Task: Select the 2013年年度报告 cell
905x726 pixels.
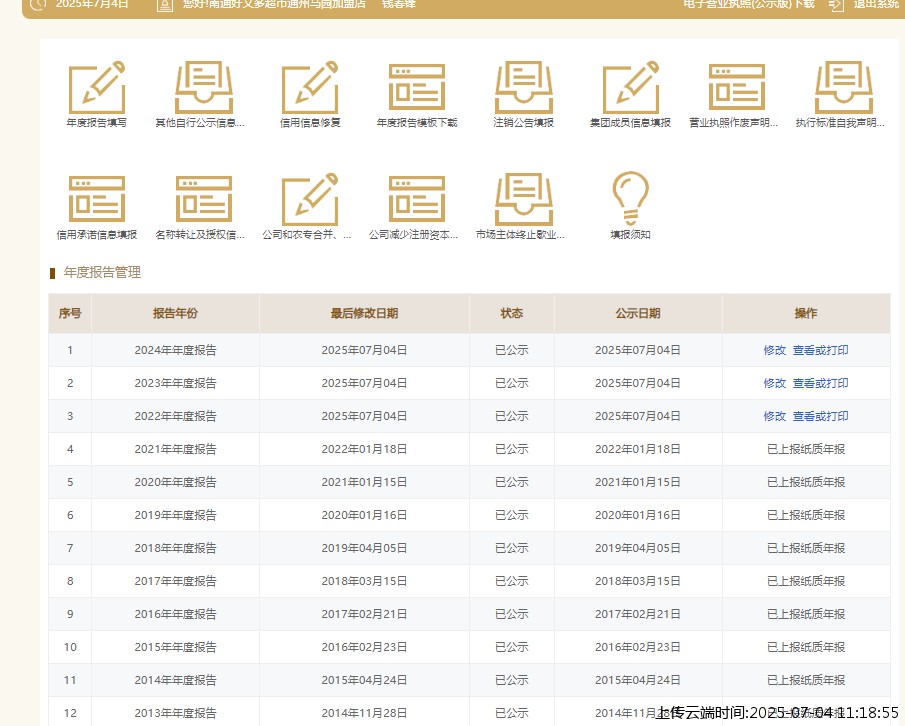Action: click(175, 713)
